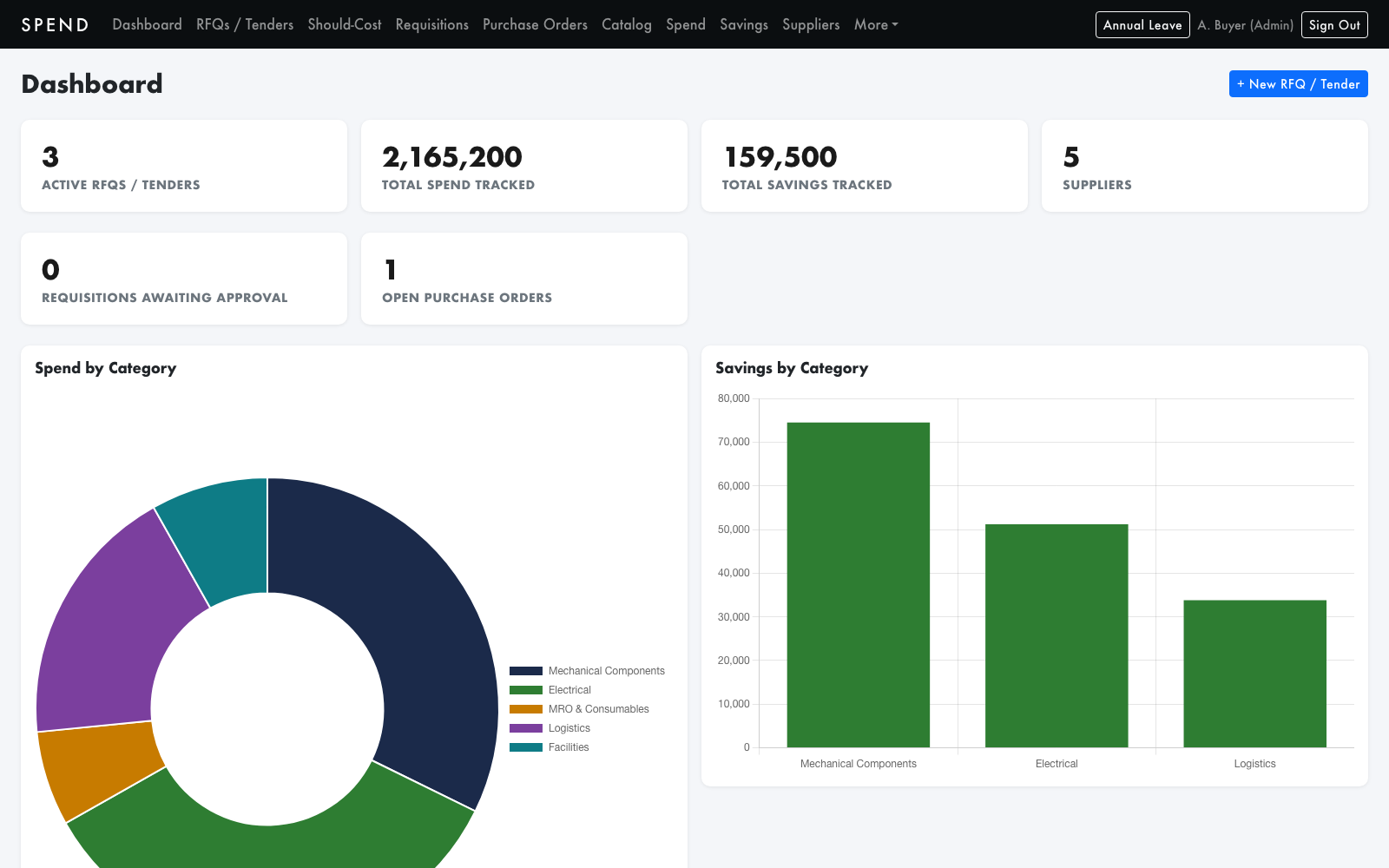Image resolution: width=1389 pixels, height=868 pixels.
Task: Open RFQs / Tenders in the navbar
Action: (245, 24)
